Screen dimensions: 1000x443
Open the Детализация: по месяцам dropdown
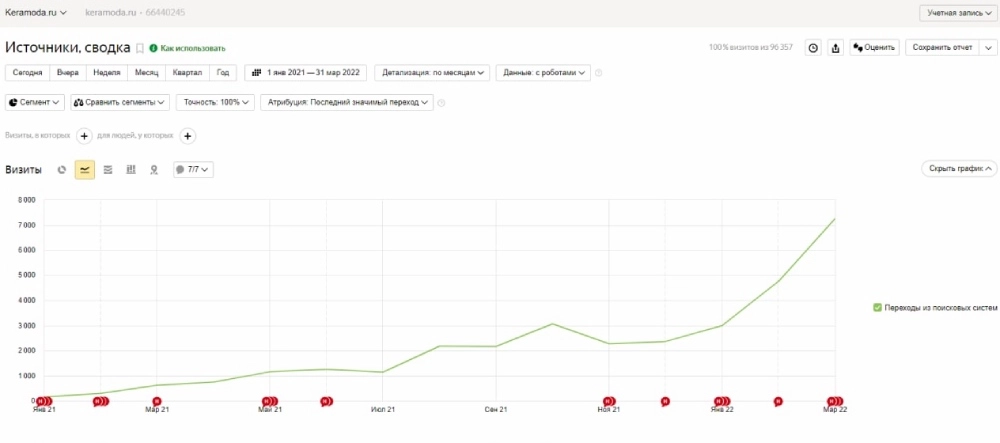point(432,73)
